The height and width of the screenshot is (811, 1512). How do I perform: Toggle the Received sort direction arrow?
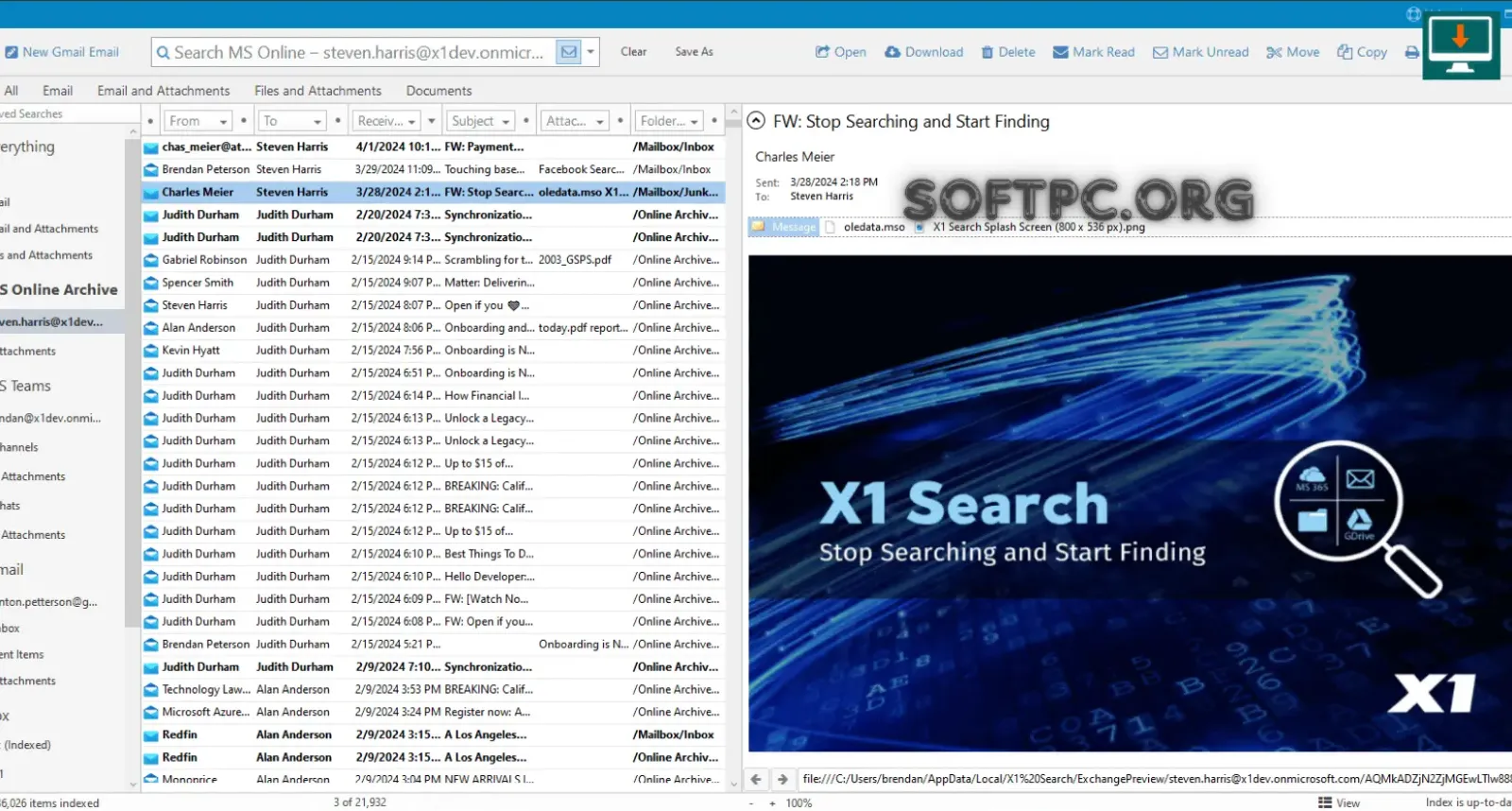click(x=432, y=121)
